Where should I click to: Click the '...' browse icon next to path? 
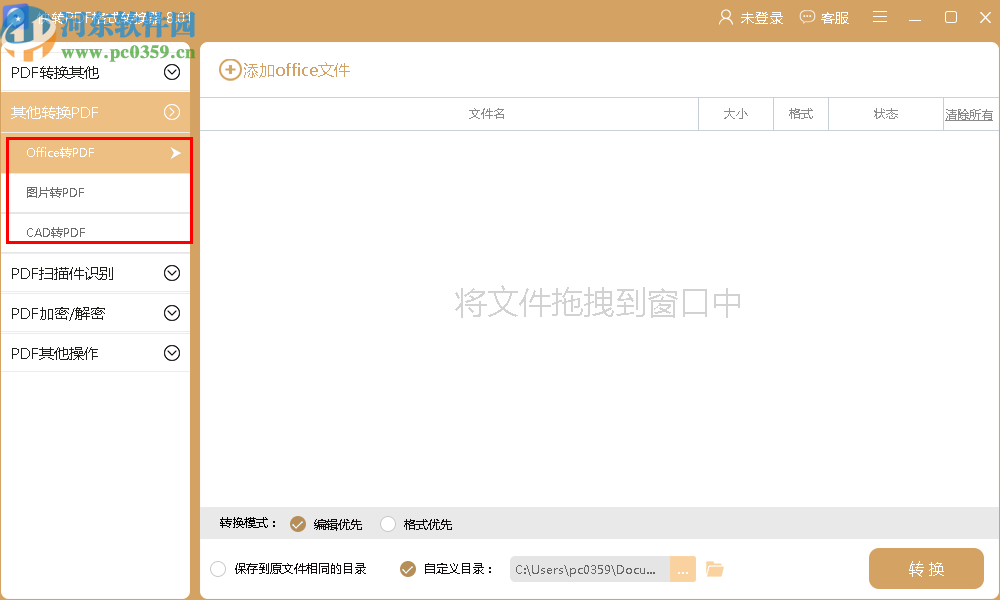682,568
